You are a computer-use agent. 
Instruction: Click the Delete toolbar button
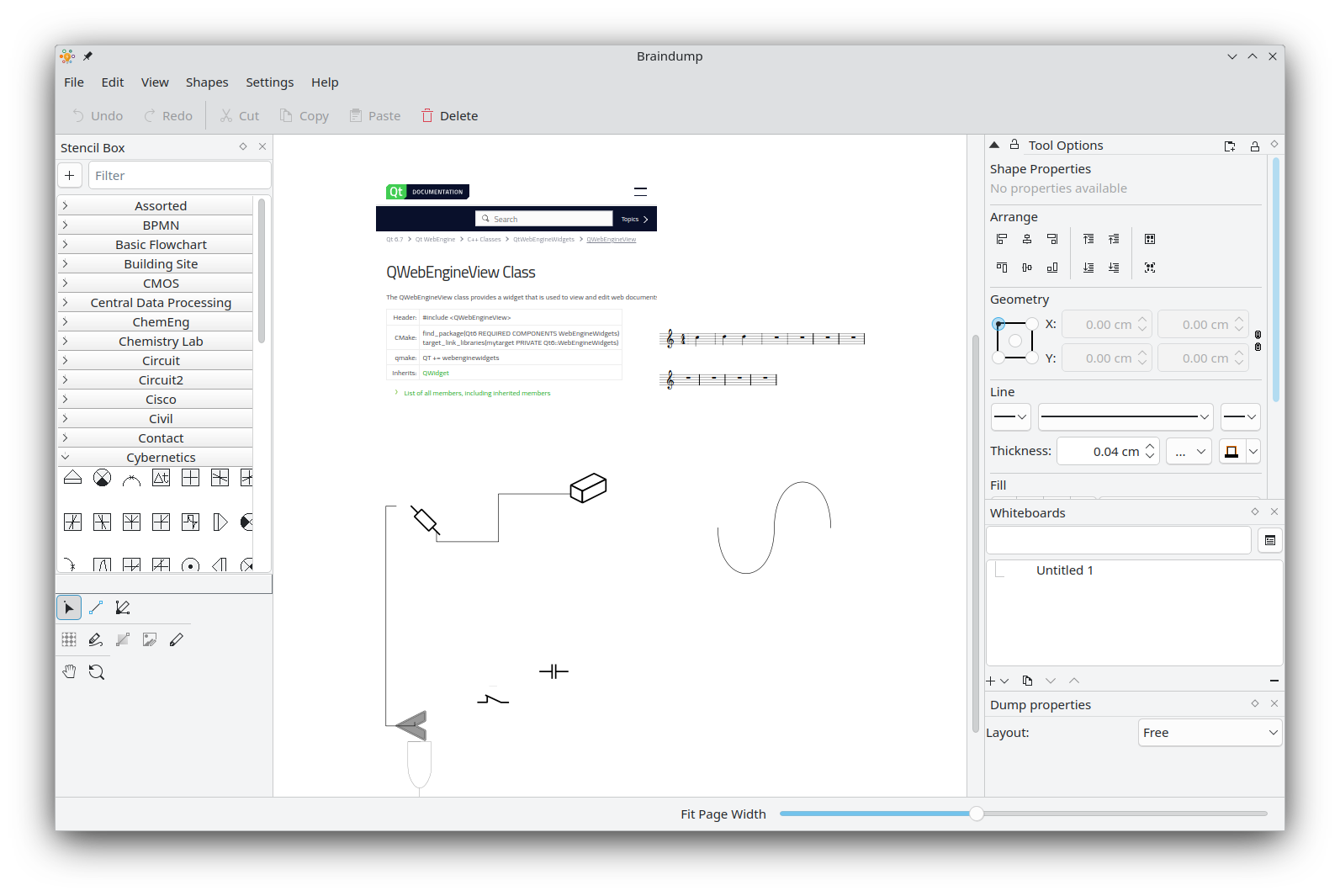[449, 116]
